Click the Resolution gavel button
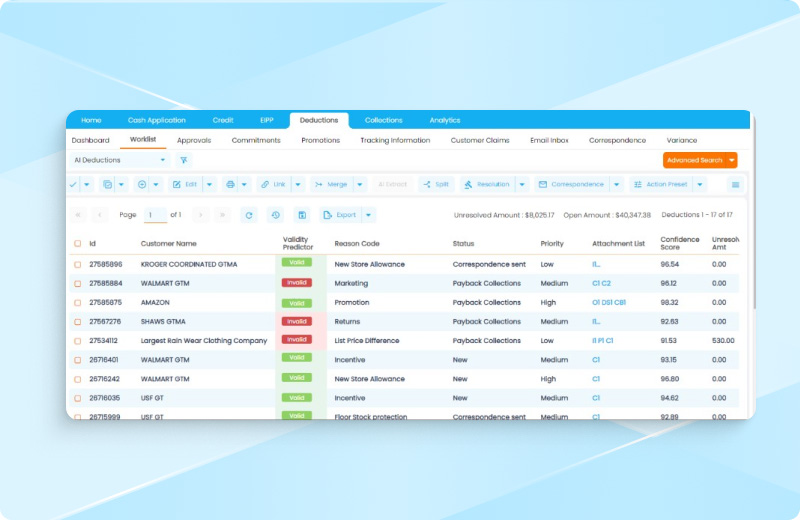 click(487, 185)
